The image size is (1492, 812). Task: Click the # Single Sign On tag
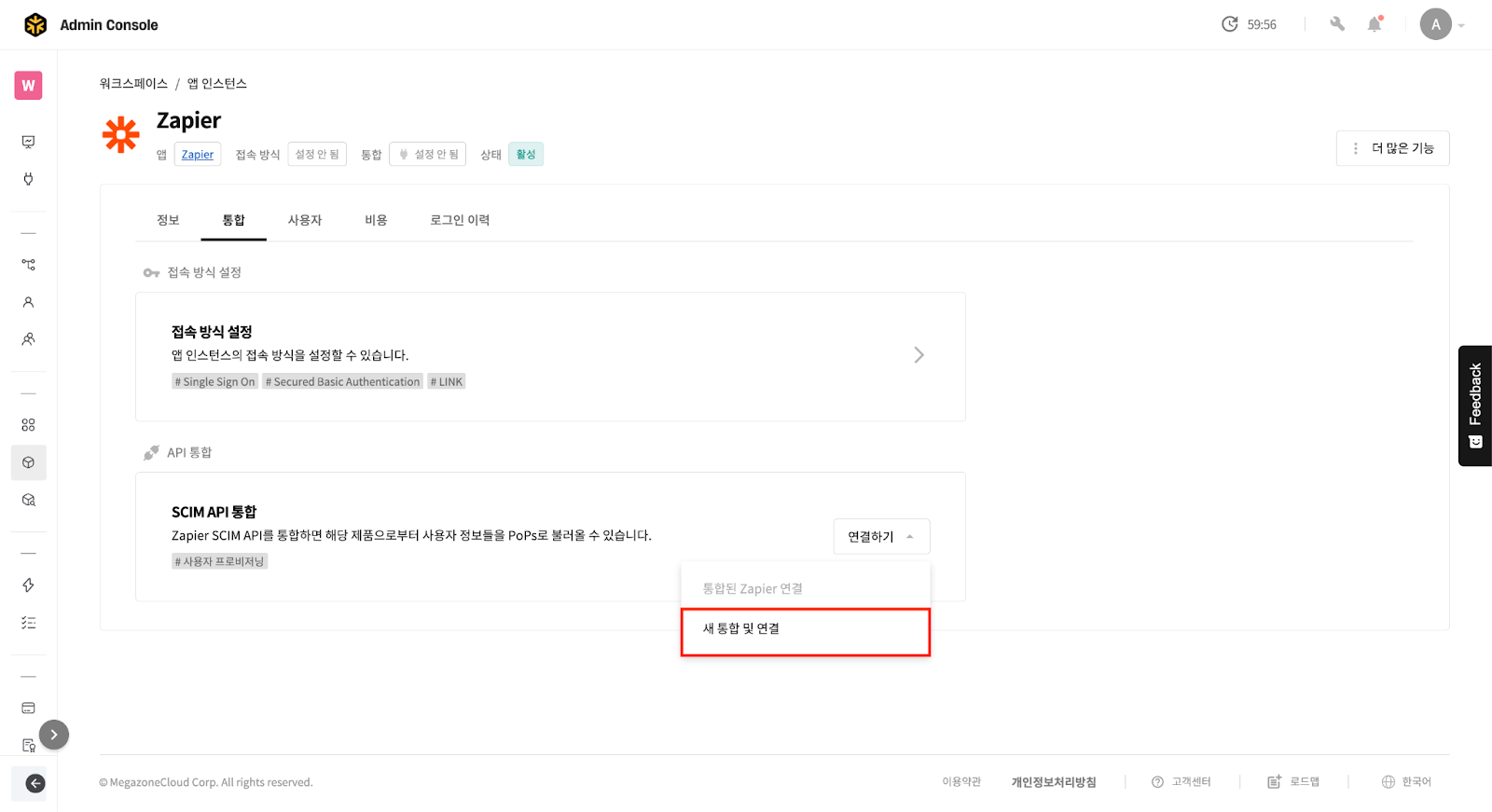click(214, 382)
